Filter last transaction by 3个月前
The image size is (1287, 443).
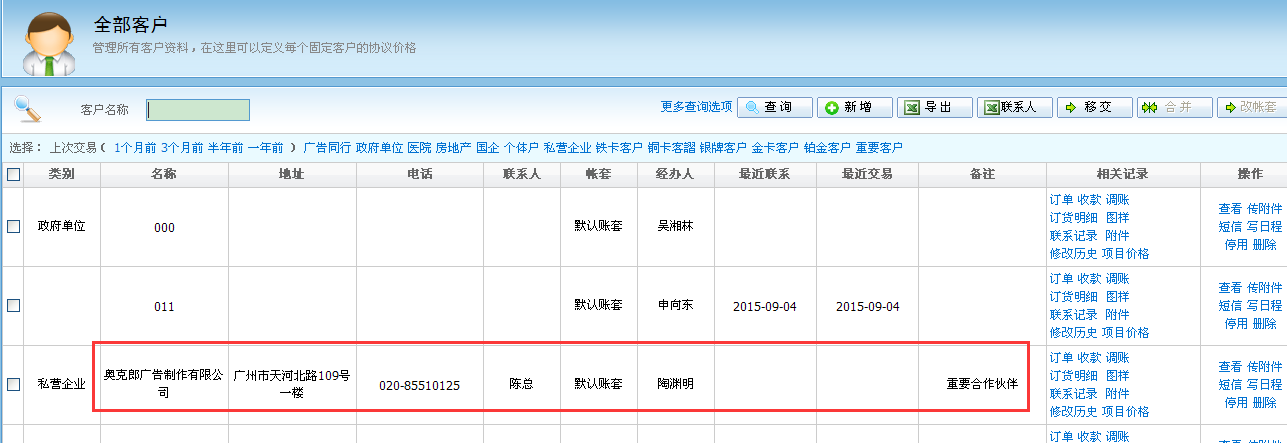coord(182,148)
